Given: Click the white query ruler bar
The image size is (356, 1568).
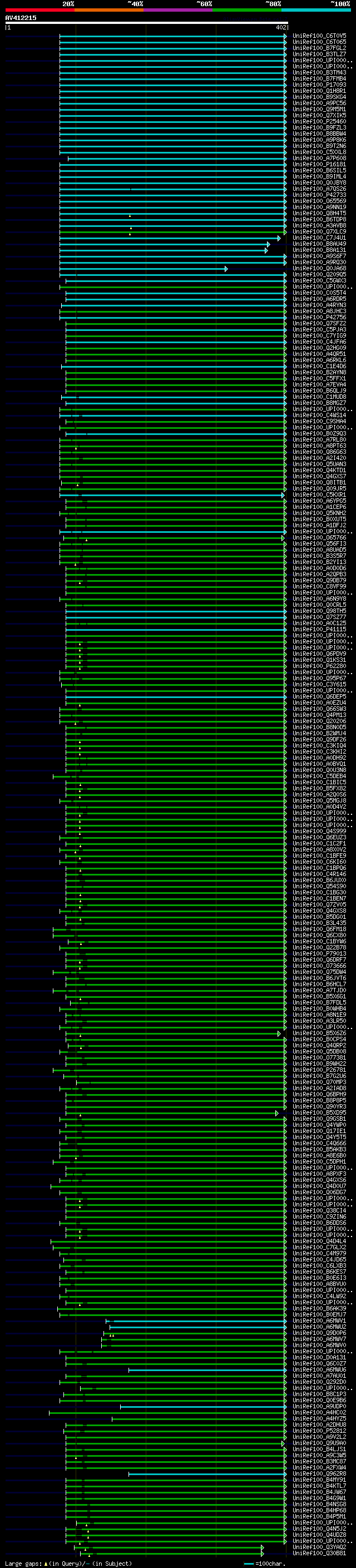Looking at the screenshot, I should coord(146,22).
